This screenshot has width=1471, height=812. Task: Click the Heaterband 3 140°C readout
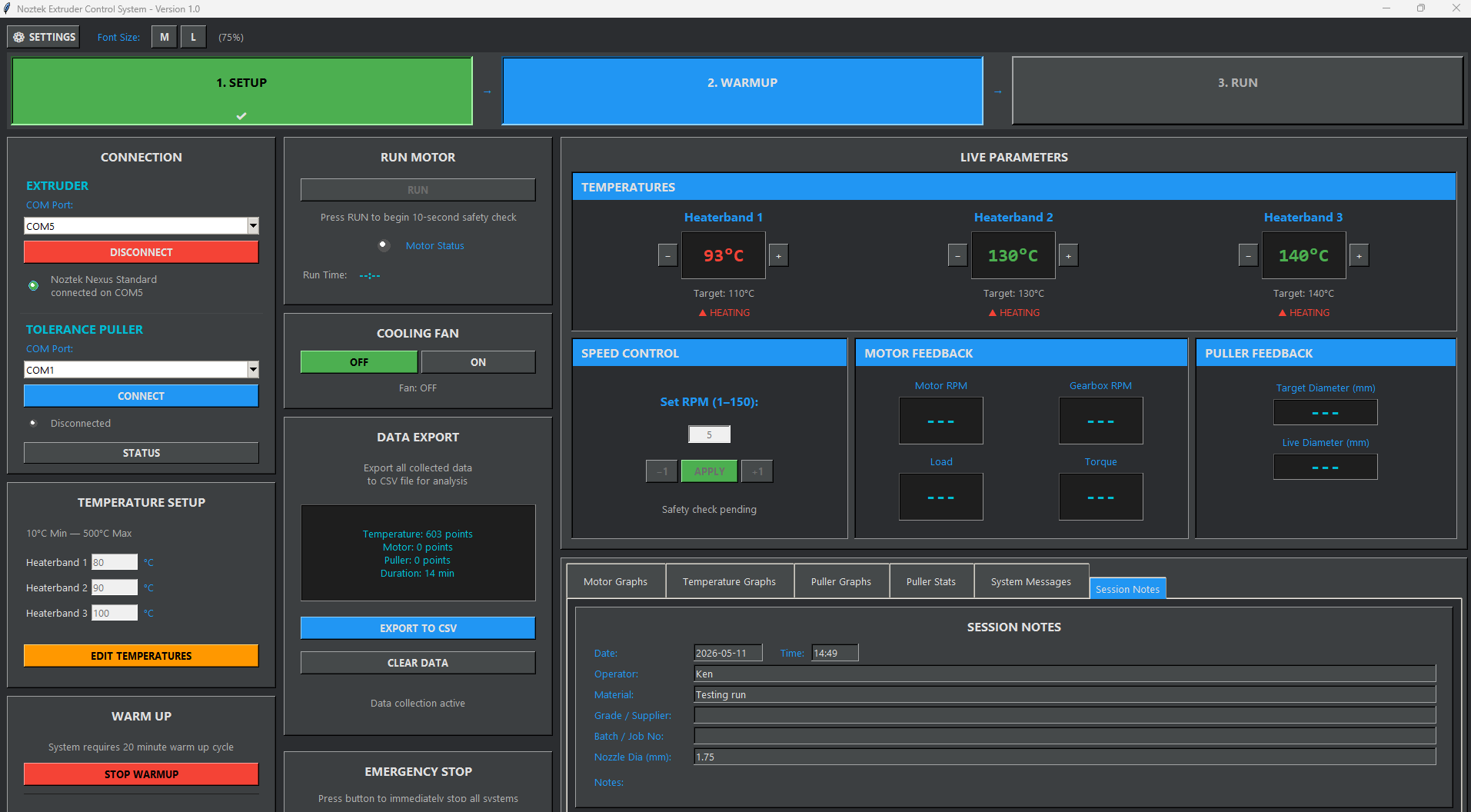point(1303,255)
